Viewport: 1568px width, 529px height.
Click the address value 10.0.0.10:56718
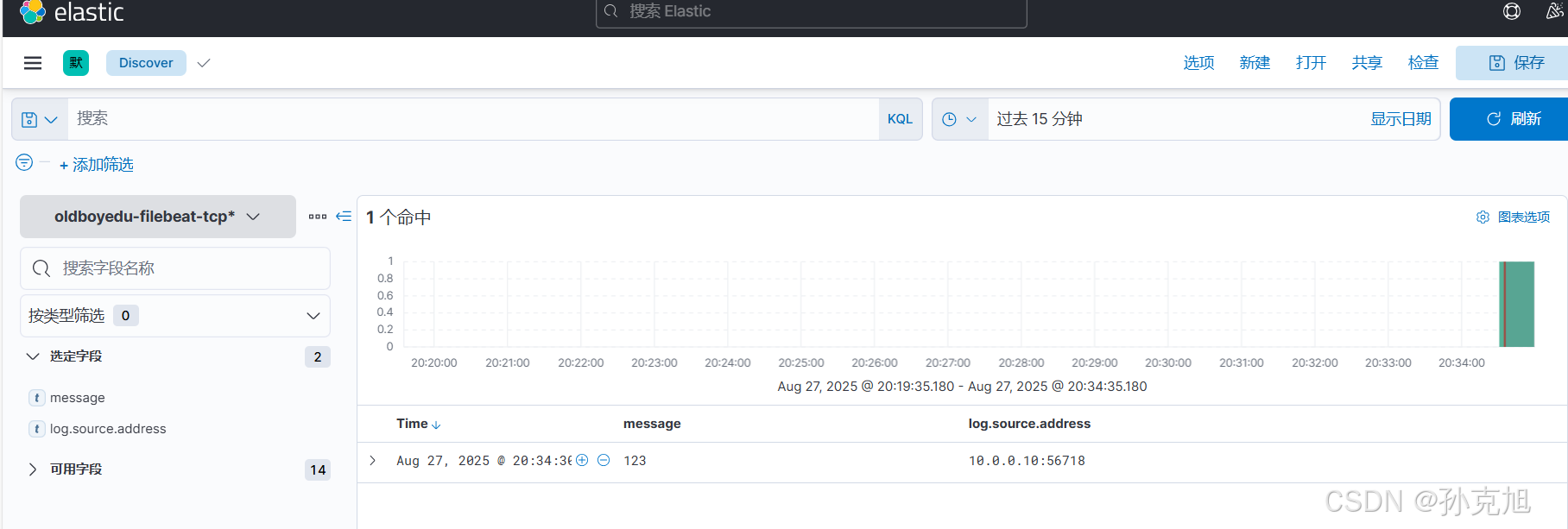click(1027, 461)
